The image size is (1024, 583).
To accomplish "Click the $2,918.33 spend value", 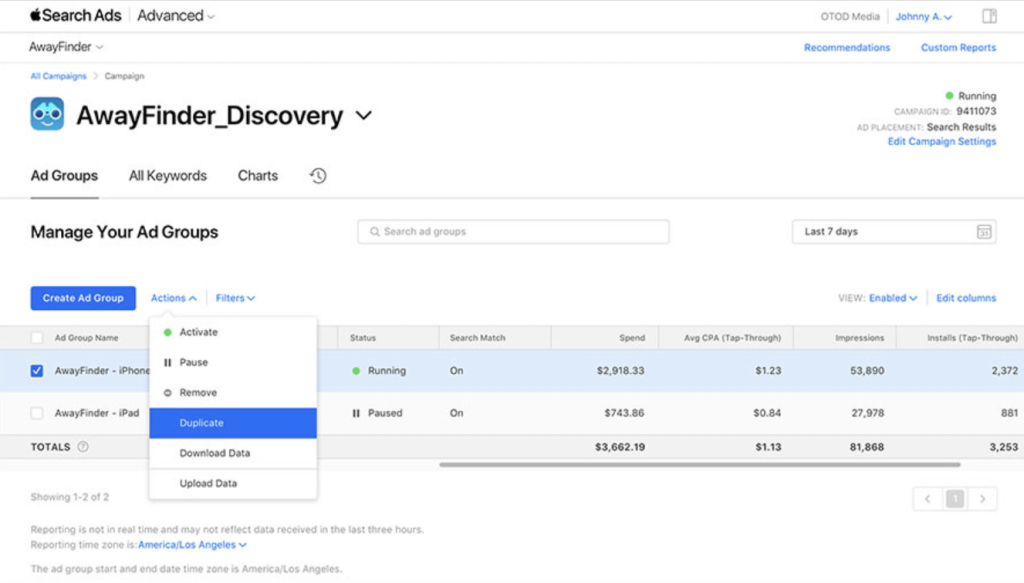I will pos(620,371).
